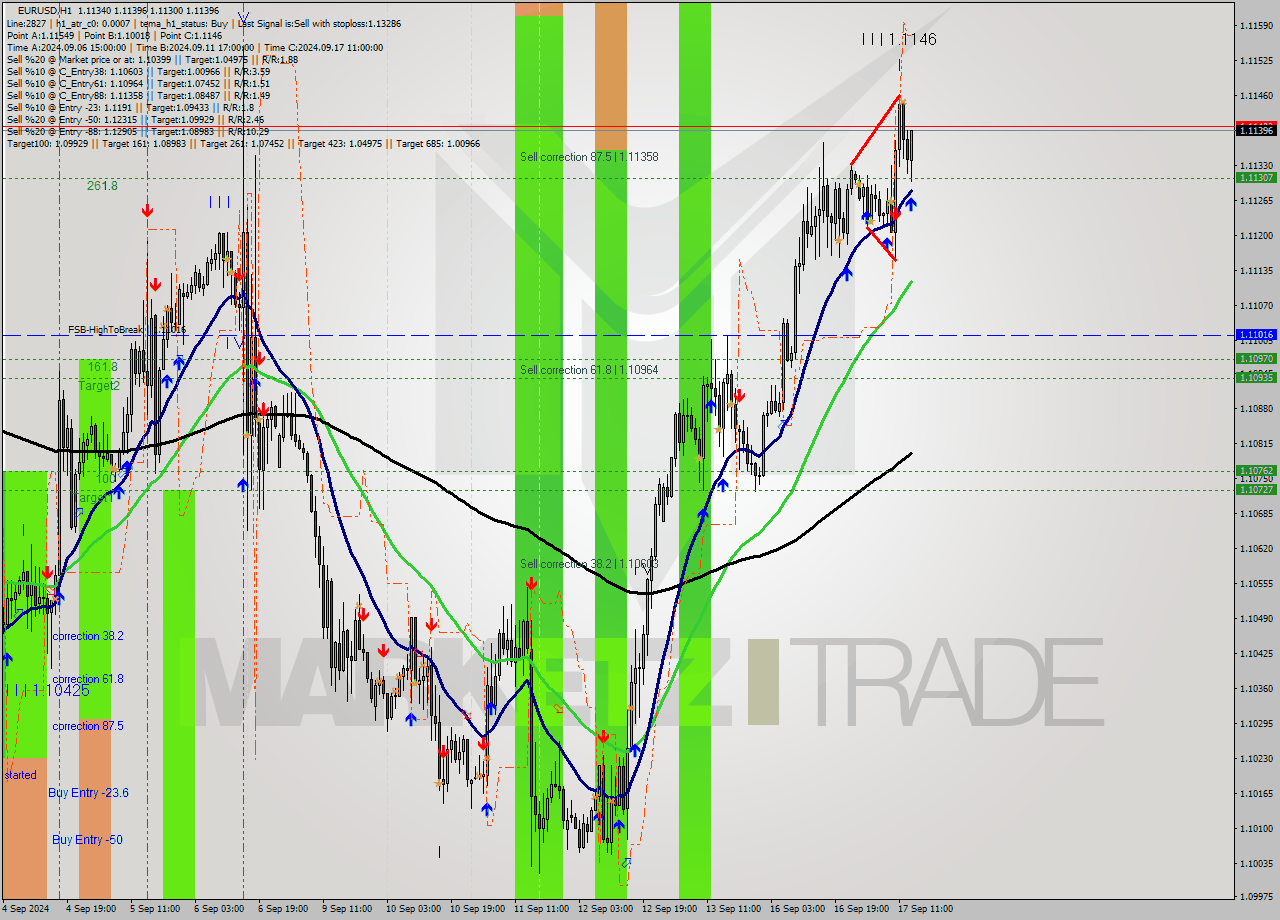Screen dimensions: 1280x920
Task: Click the 'Sell %20 @ Market price' line
Action: point(152,59)
